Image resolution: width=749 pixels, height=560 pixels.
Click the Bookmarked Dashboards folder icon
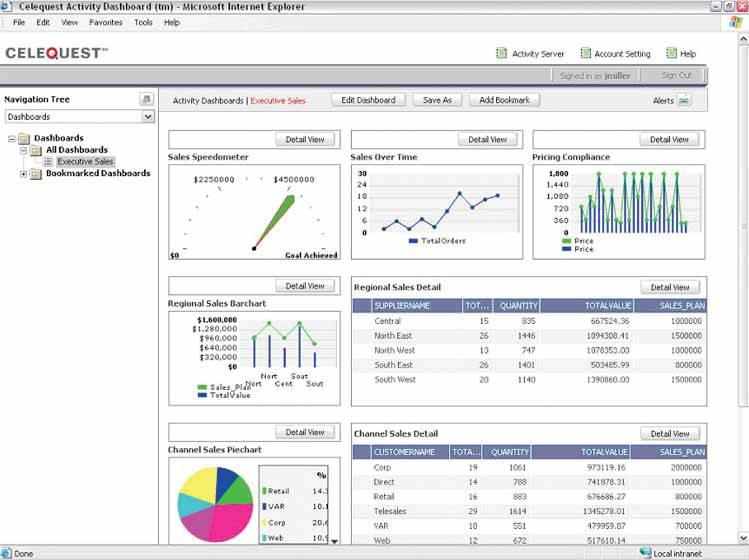[x=36, y=174]
